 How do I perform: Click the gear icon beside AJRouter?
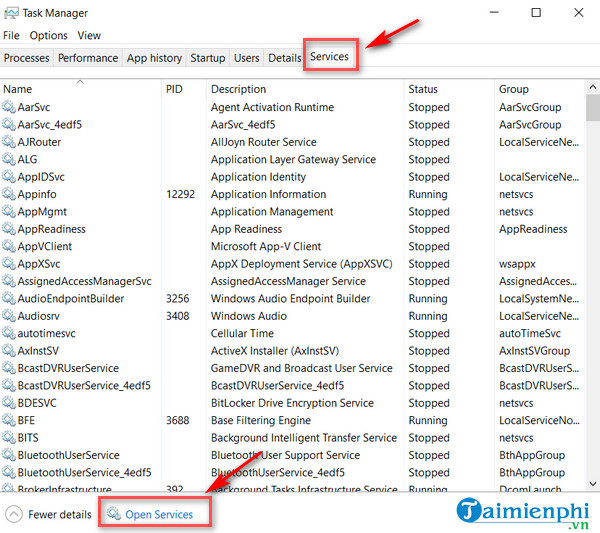9,142
